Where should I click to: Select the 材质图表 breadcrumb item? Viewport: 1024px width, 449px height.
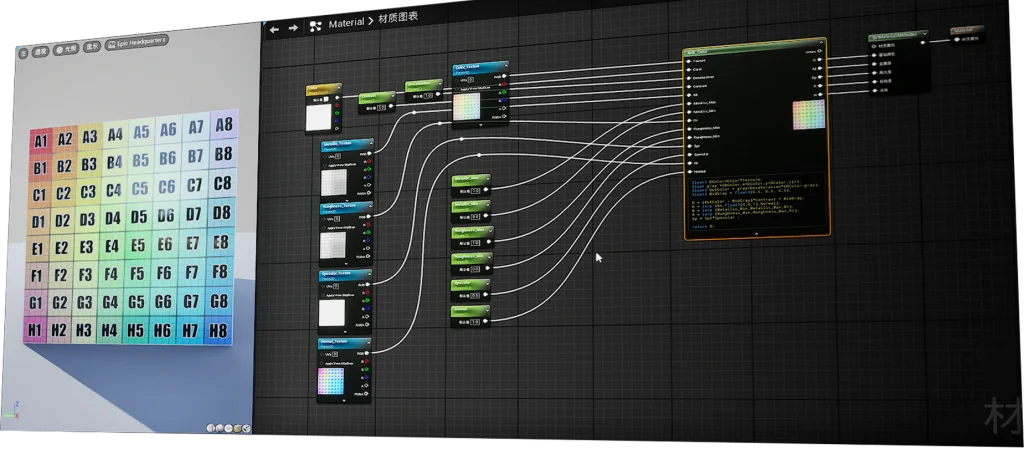tap(398, 18)
